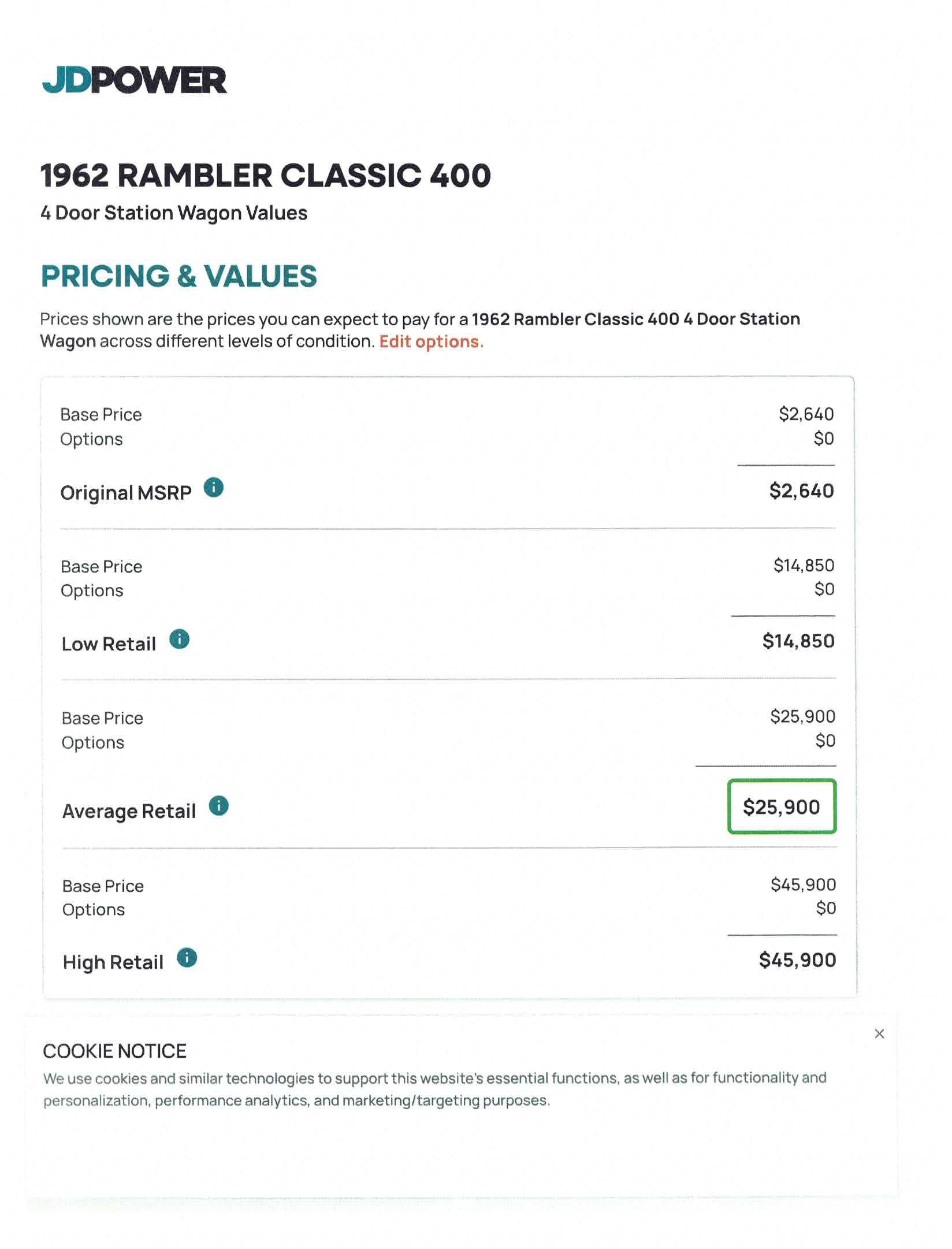Close the cookie notice with X

point(879,1034)
